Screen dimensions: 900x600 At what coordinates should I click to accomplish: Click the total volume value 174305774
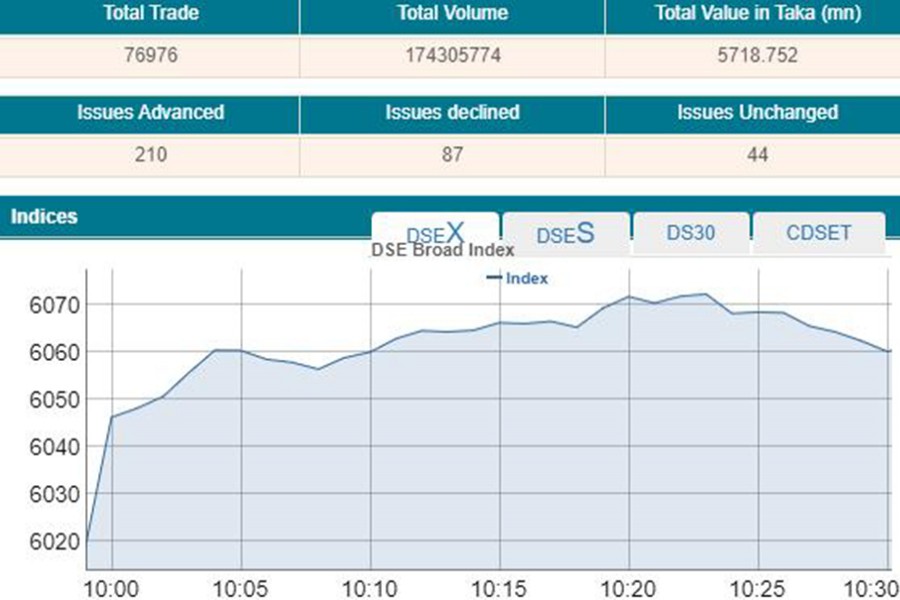click(452, 56)
